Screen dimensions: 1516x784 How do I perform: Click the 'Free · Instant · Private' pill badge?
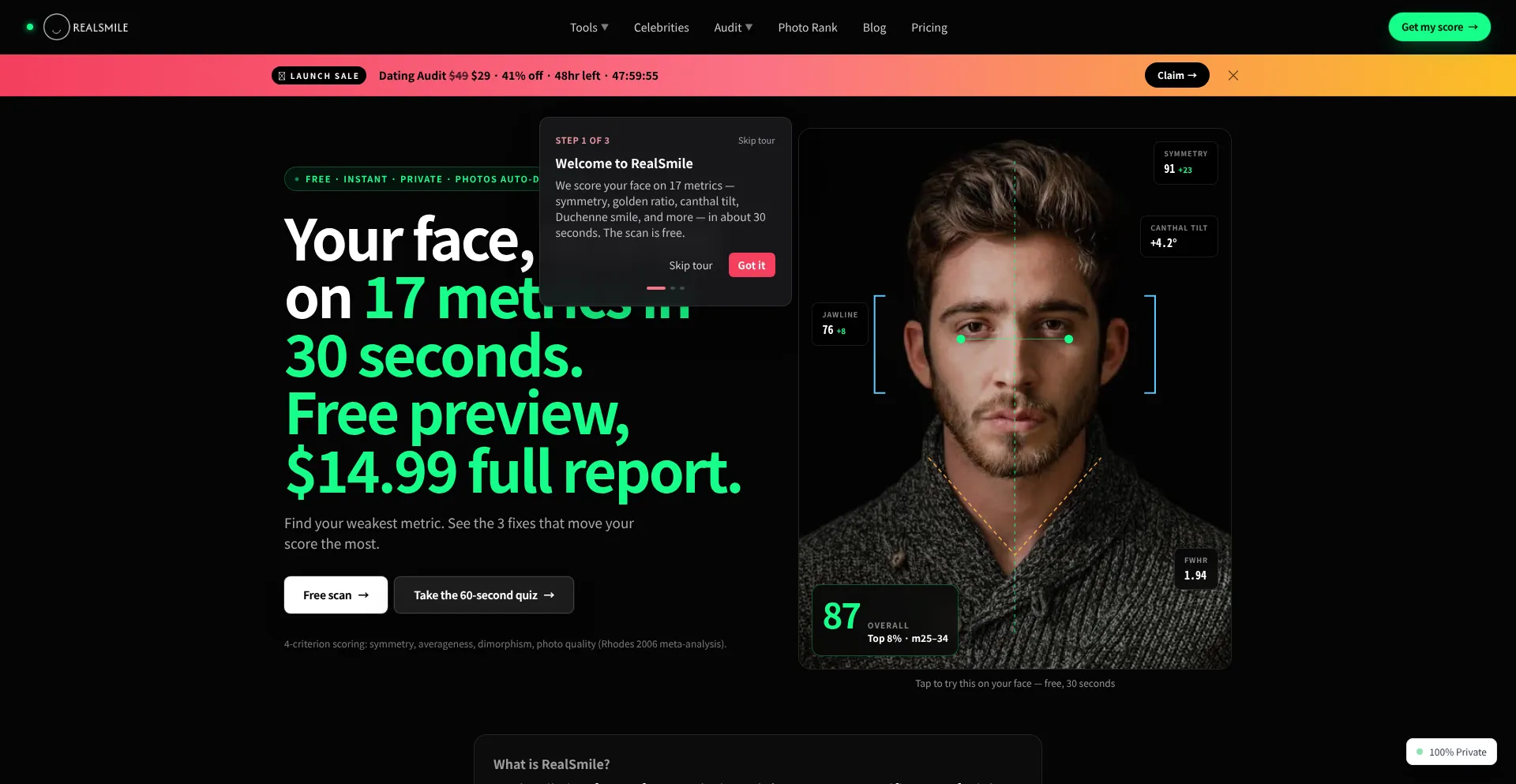tap(411, 179)
